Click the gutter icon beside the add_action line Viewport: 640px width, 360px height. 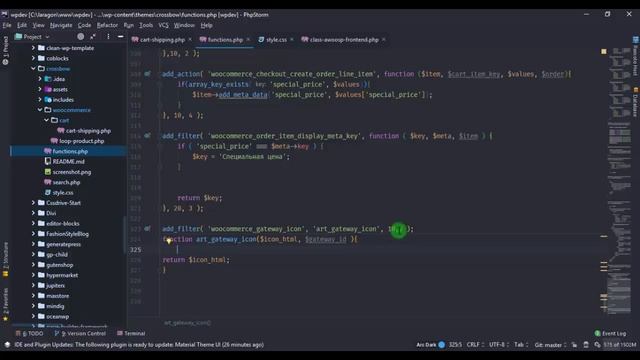pyautogui.click(x=147, y=74)
